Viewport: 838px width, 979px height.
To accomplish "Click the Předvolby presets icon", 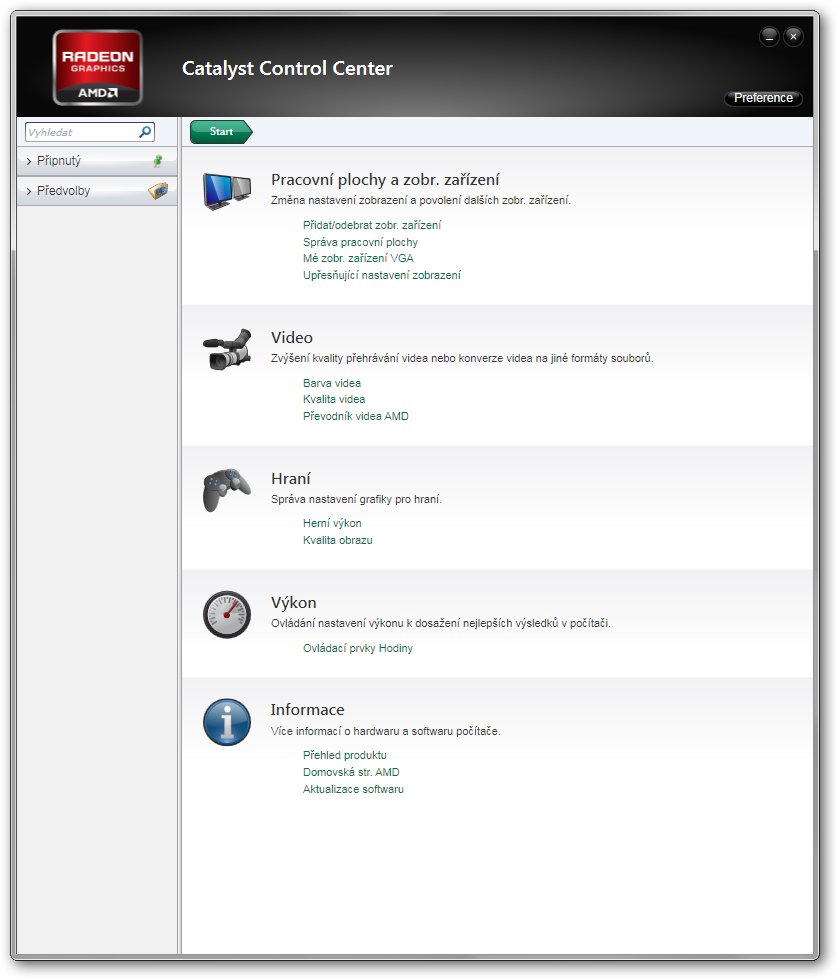I will [158, 191].
